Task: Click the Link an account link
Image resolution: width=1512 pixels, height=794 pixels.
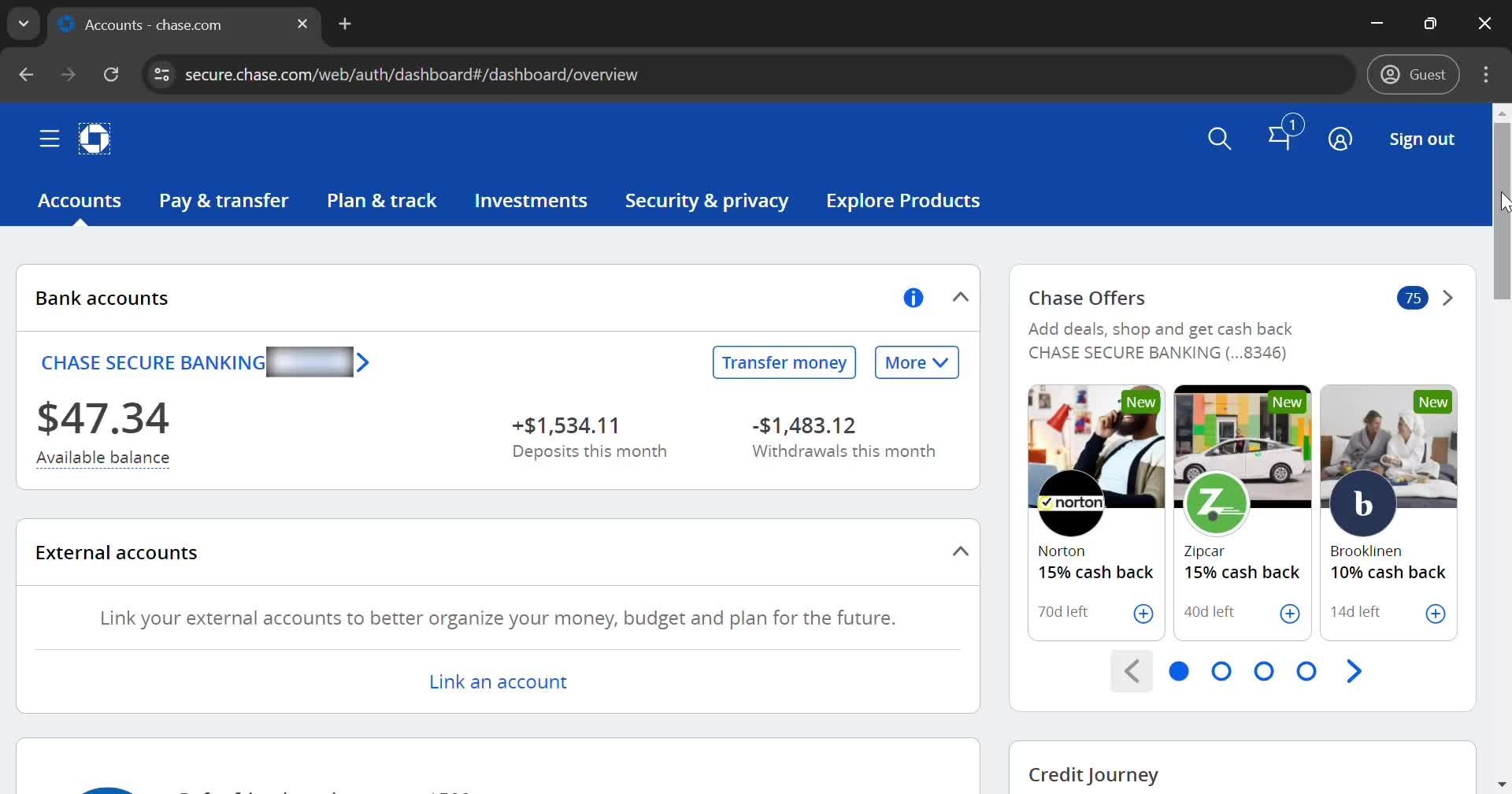Action: [x=498, y=682]
